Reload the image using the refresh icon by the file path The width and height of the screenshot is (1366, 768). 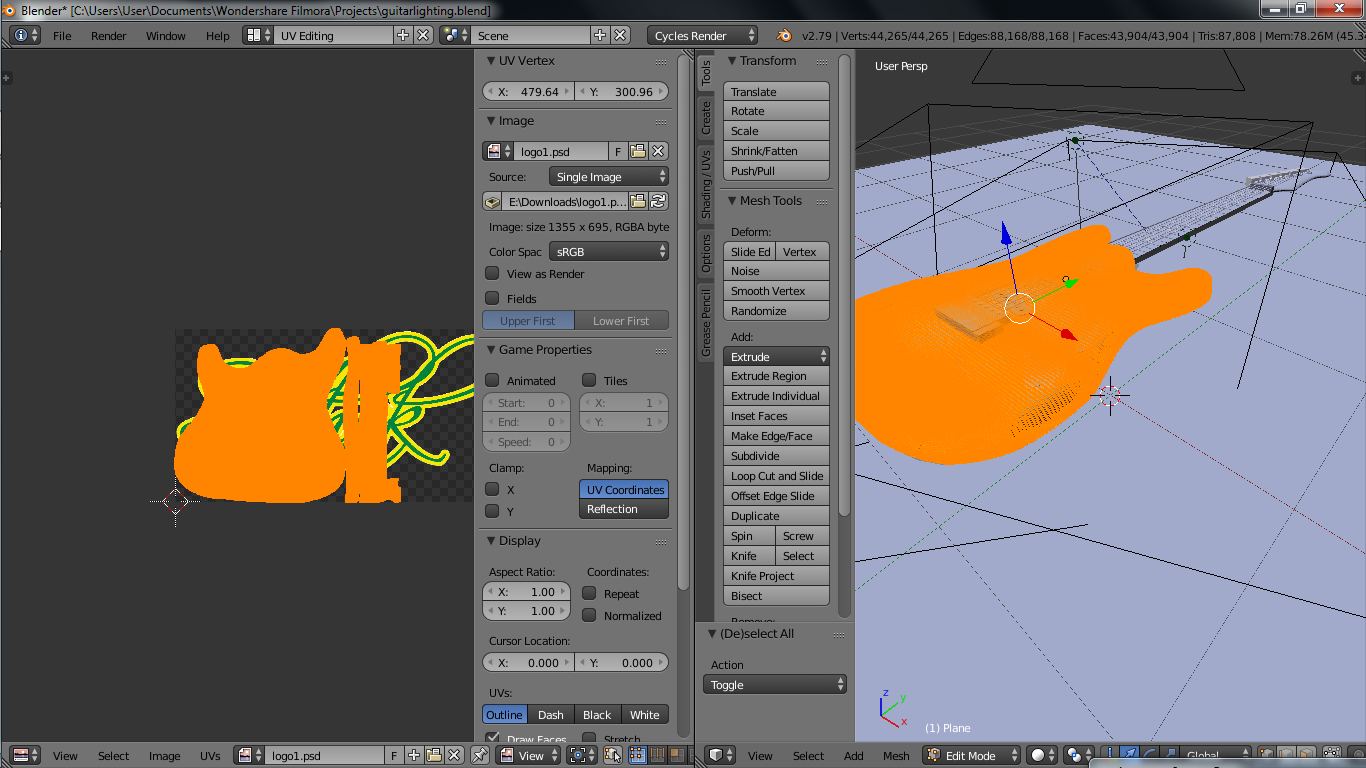[x=658, y=202]
